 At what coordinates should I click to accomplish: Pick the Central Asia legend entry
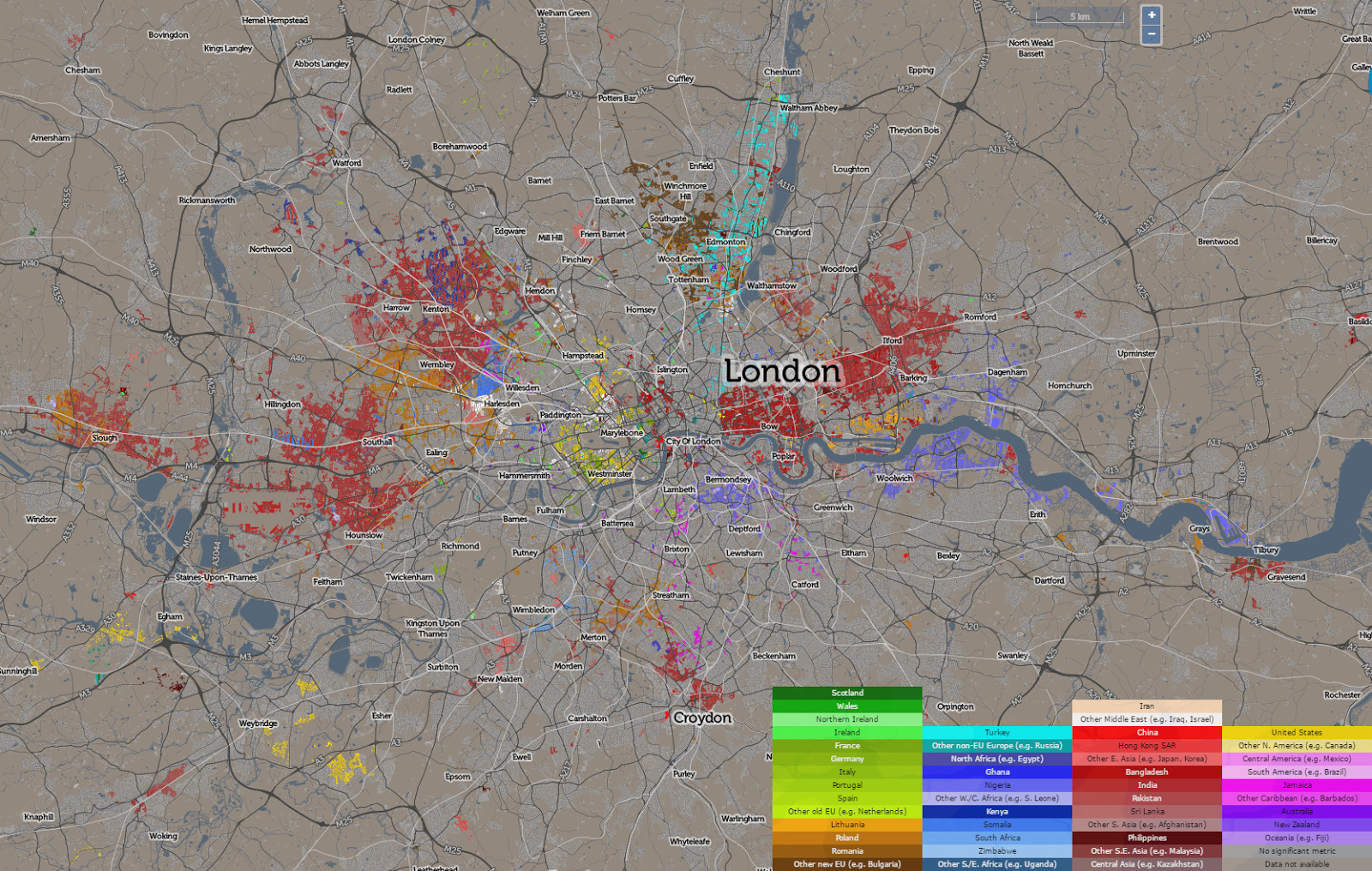[x=1147, y=864]
